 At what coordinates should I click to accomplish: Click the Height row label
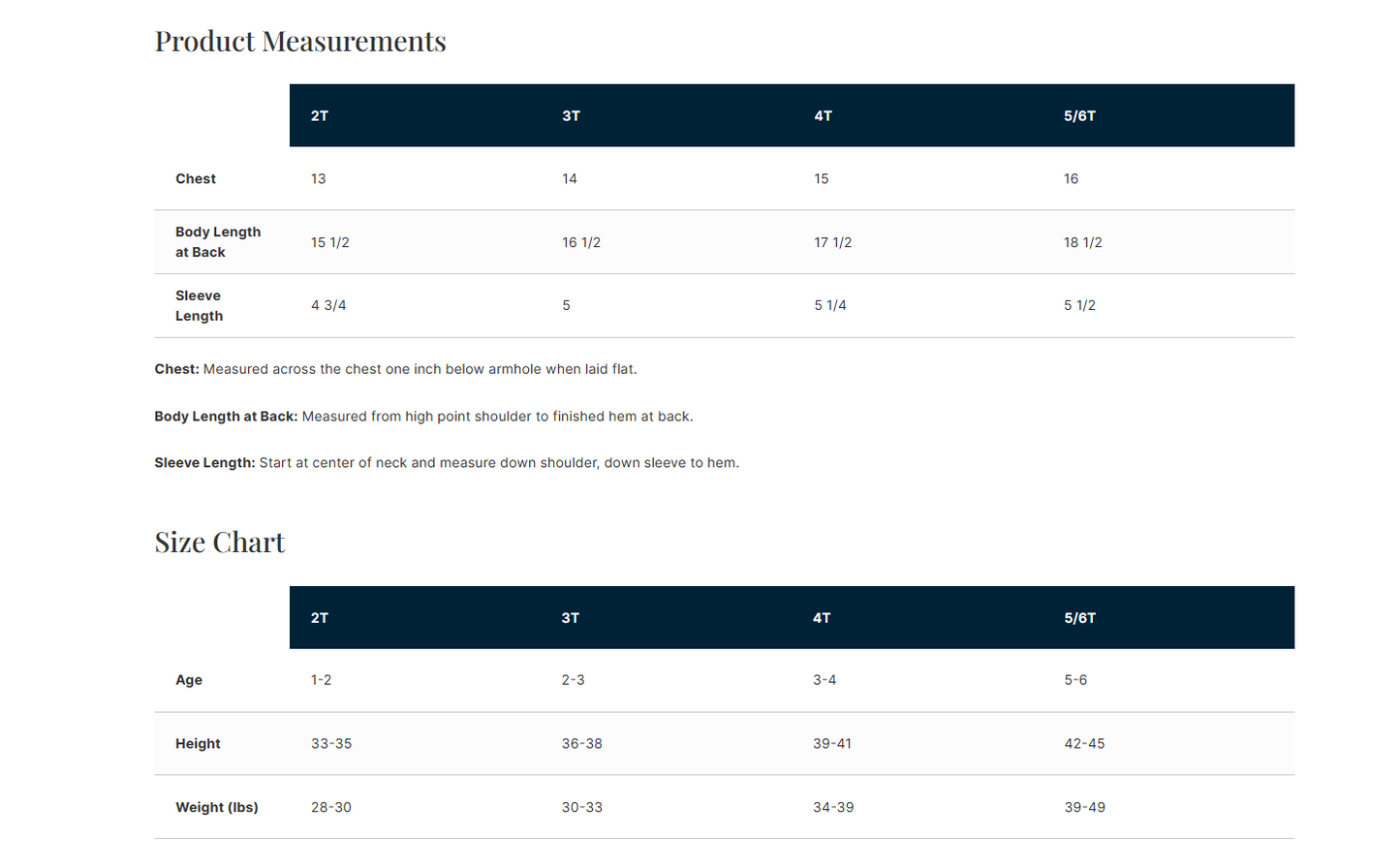click(x=198, y=744)
